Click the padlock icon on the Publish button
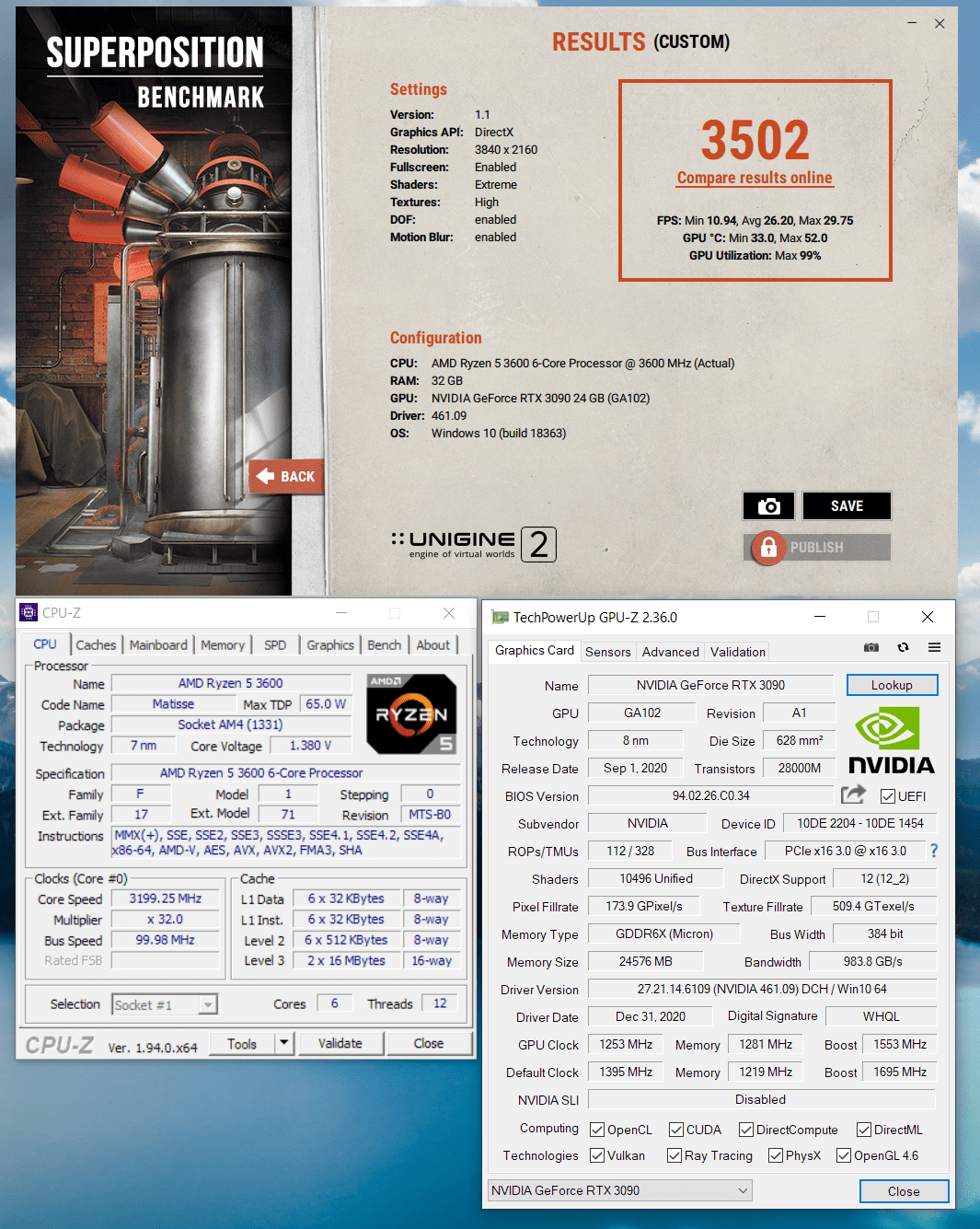The height and width of the screenshot is (1229, 980). coord(768,548)
